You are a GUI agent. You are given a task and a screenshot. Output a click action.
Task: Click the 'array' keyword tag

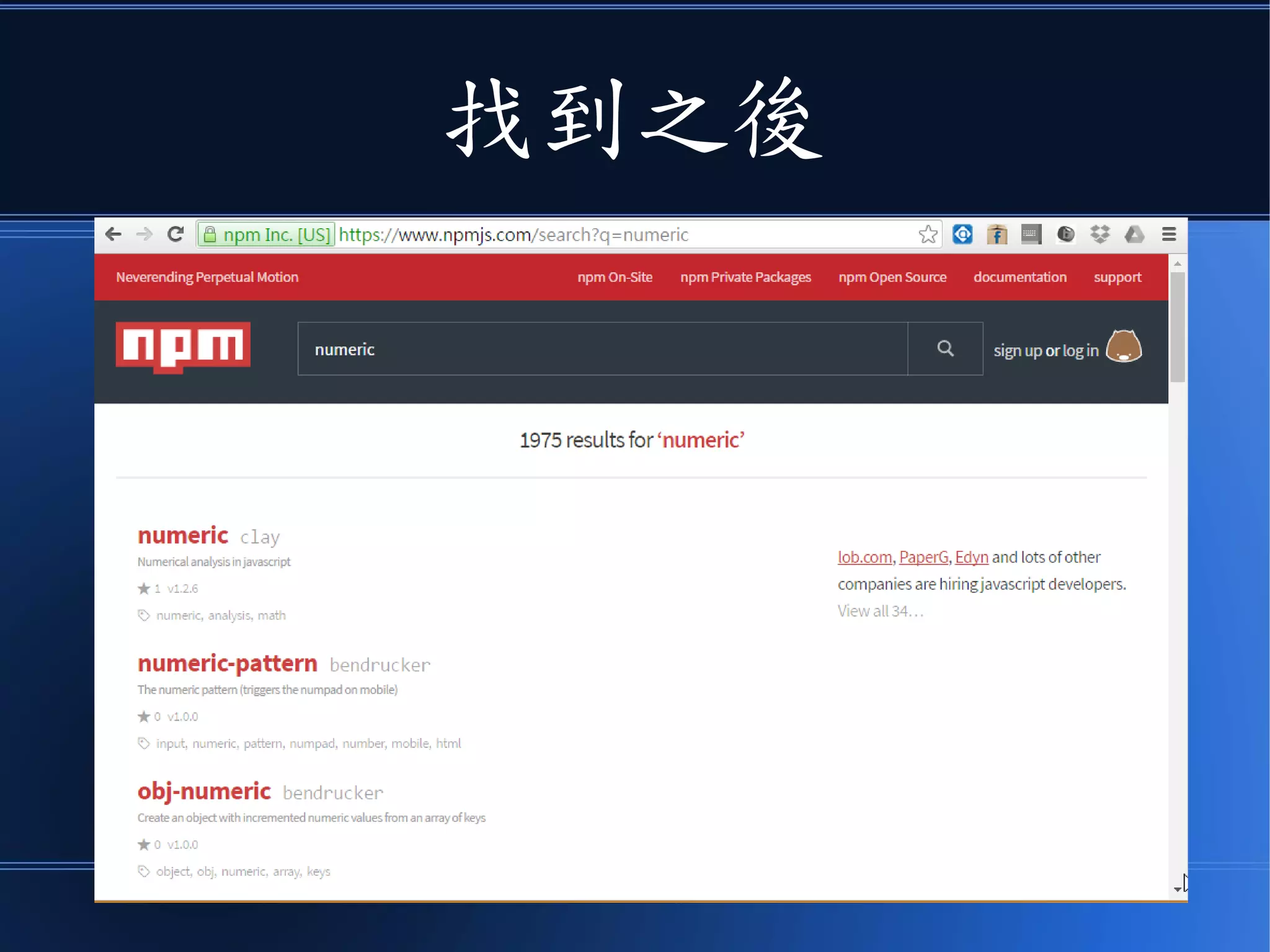pyautogui.click(x=286, y=871)
